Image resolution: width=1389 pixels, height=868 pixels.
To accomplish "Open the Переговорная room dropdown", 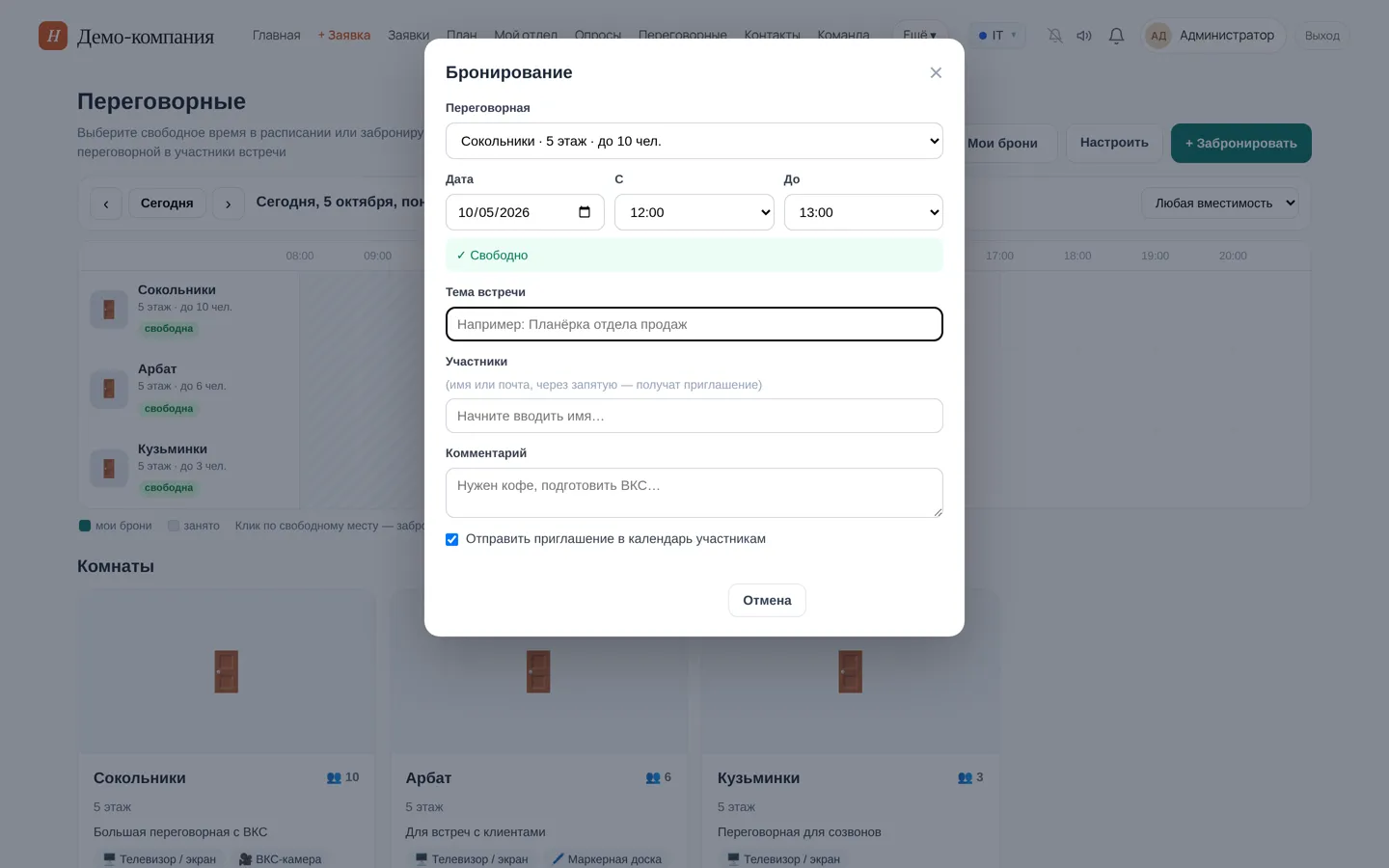I will (694, 141).
